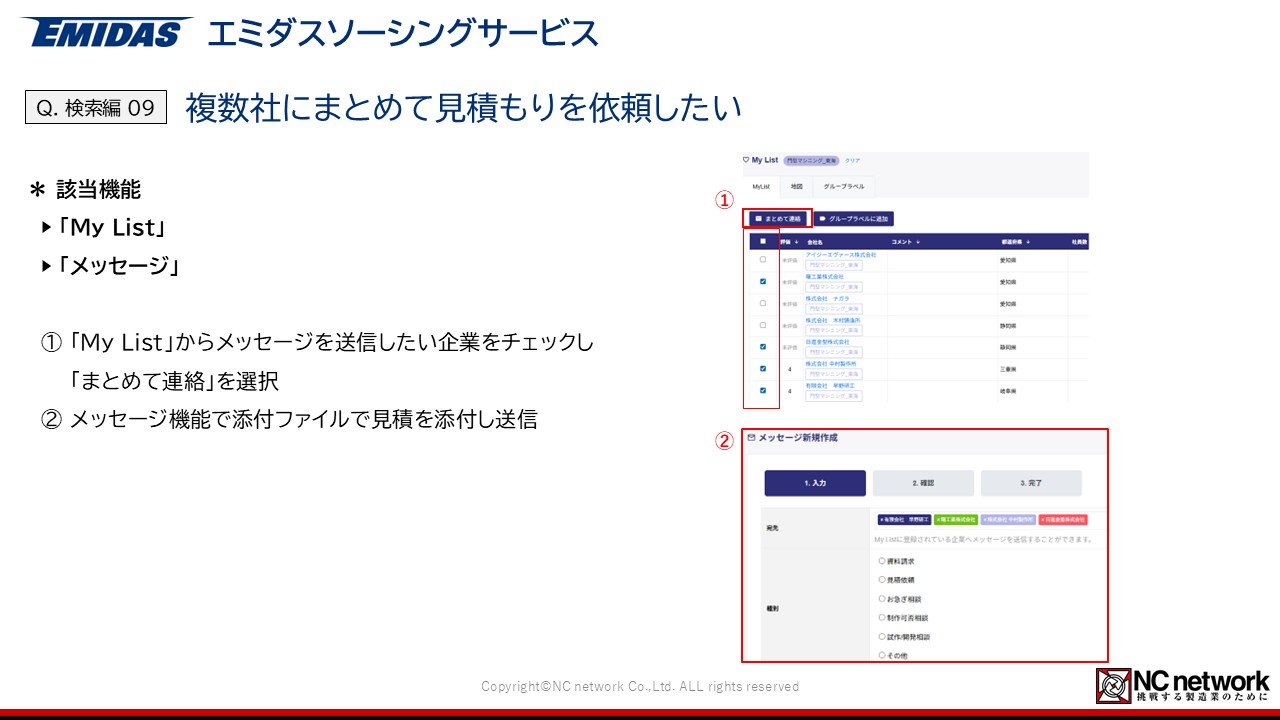This screenshot has height=720, width=1280.
Task: Sort by the コメント column arrow
Action: (918, 242)
